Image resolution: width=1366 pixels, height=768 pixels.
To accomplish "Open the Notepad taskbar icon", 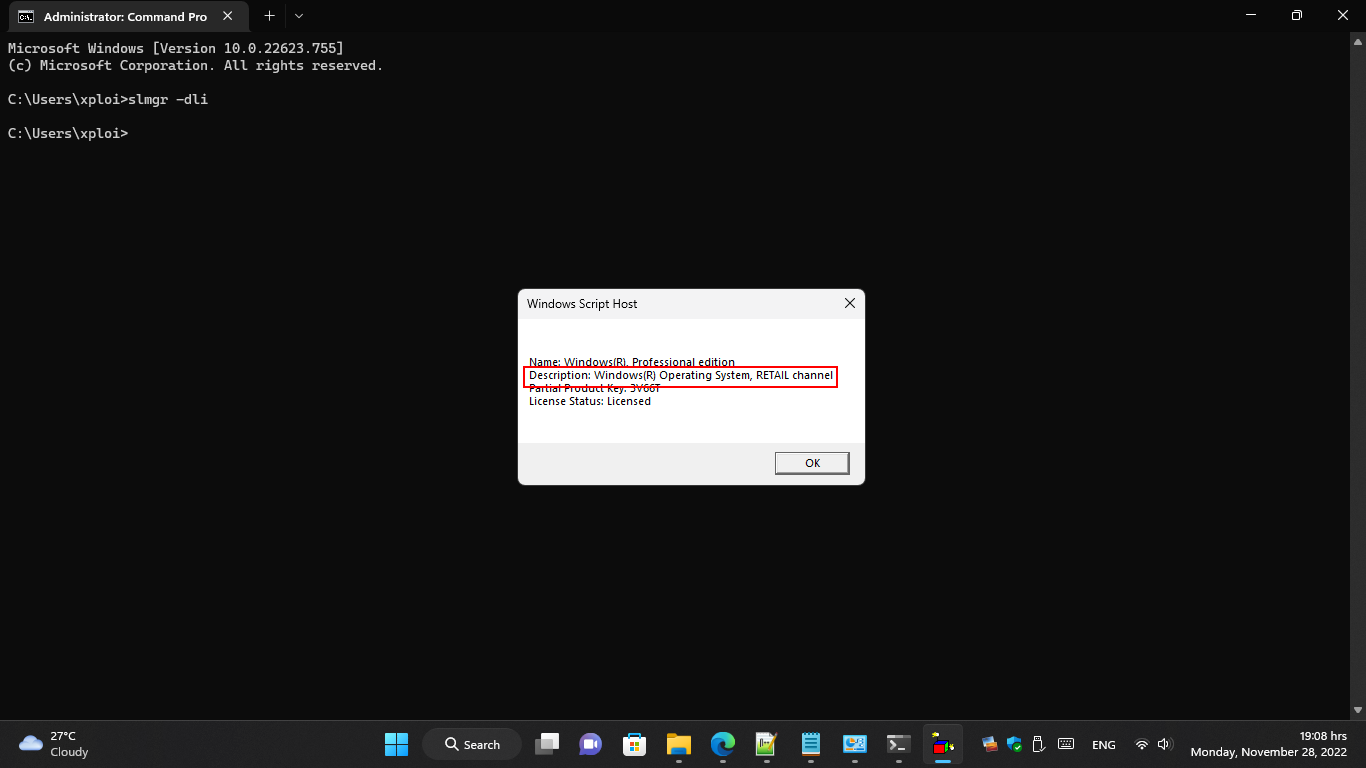I will tap(811, 744).
